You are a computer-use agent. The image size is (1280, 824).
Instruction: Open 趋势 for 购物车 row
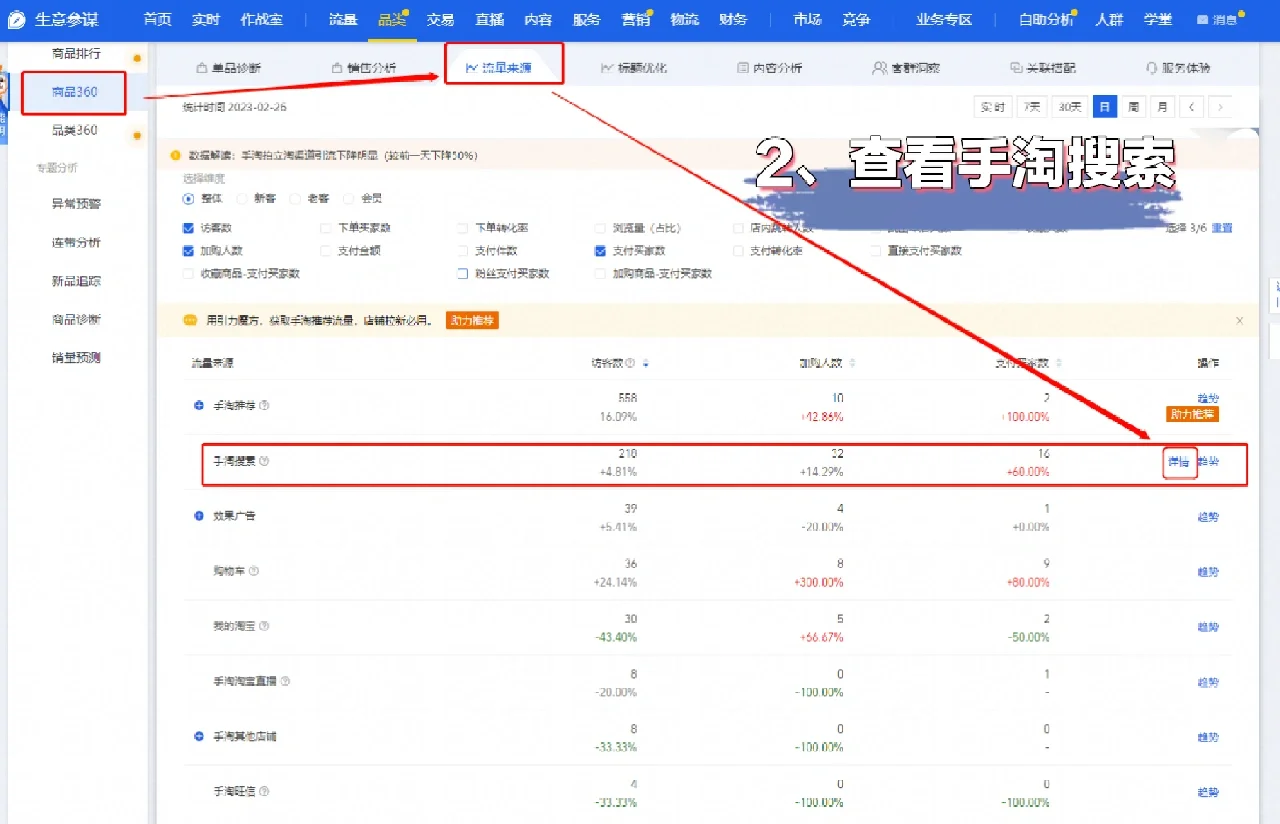point(1208,572)
